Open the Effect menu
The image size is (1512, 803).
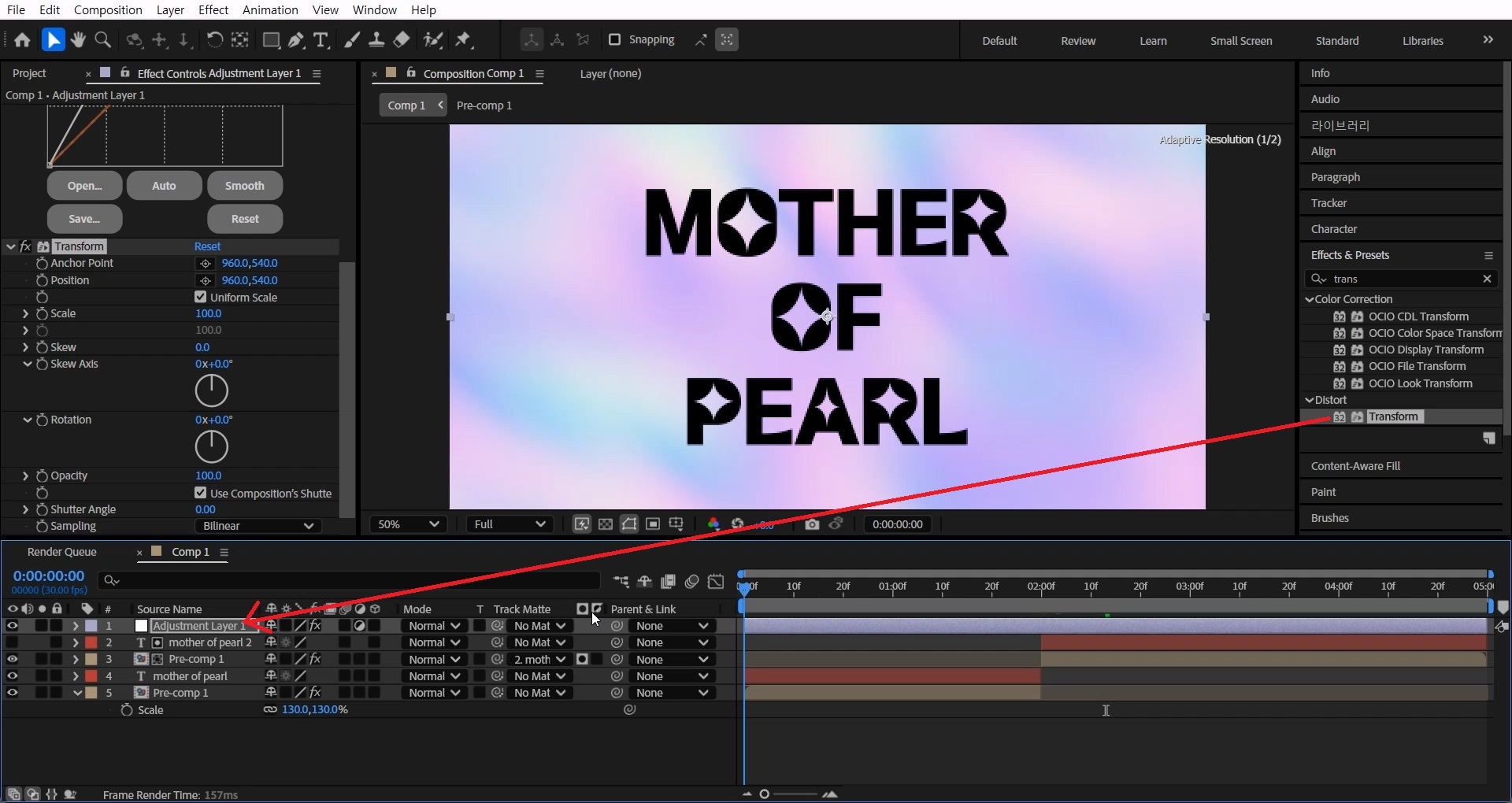(x=213, y=9)
